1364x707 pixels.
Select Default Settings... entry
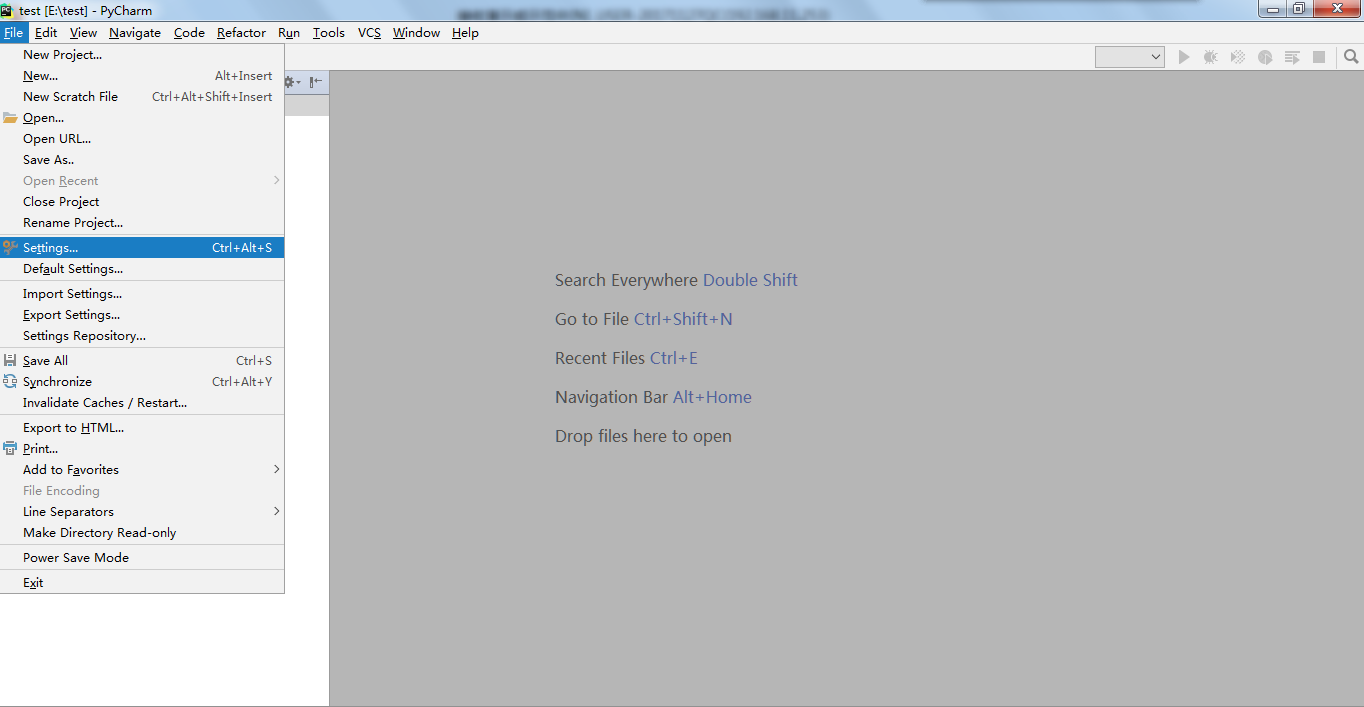[142, 269]
